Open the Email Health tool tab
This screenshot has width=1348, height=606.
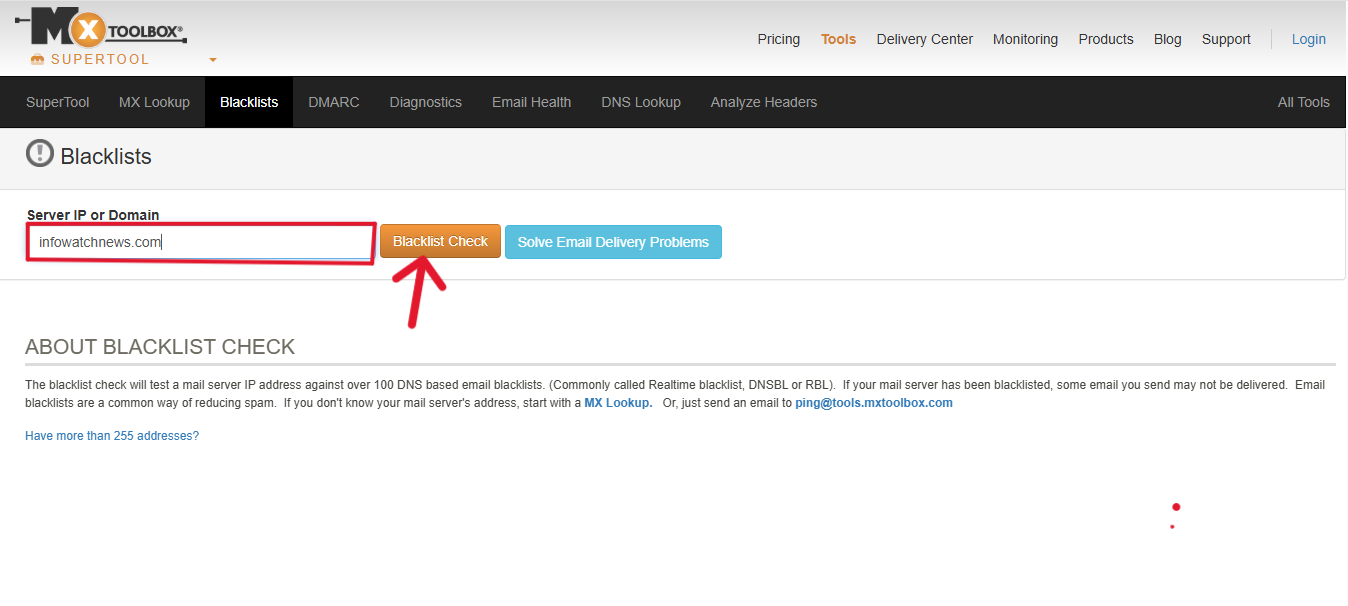click(x=531, y=101)
